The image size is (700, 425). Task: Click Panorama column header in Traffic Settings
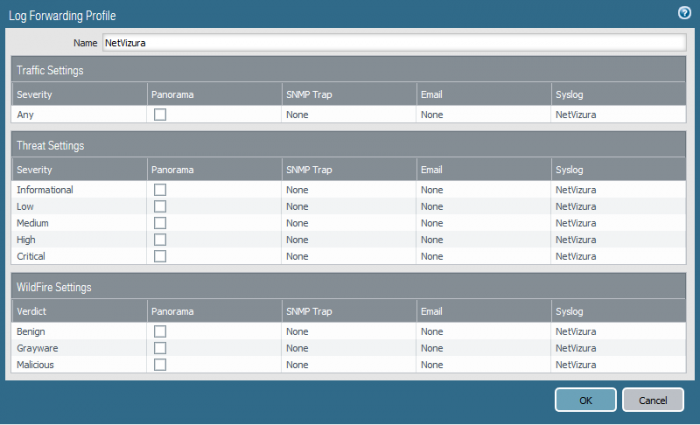215,94
